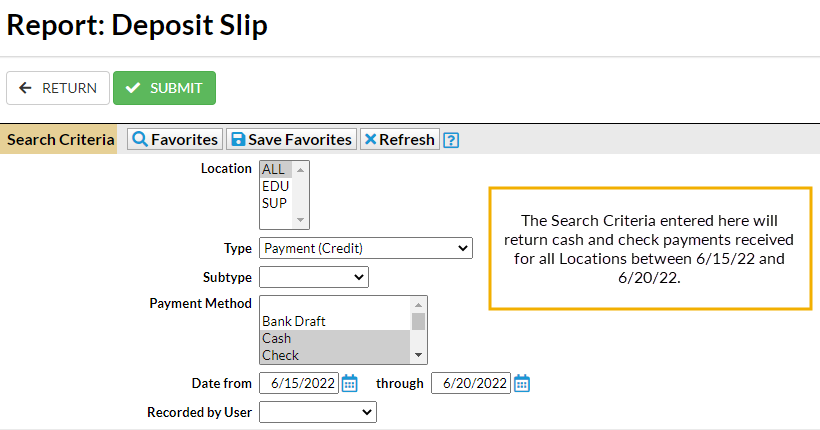Select Cash payment method

(277, 339)
